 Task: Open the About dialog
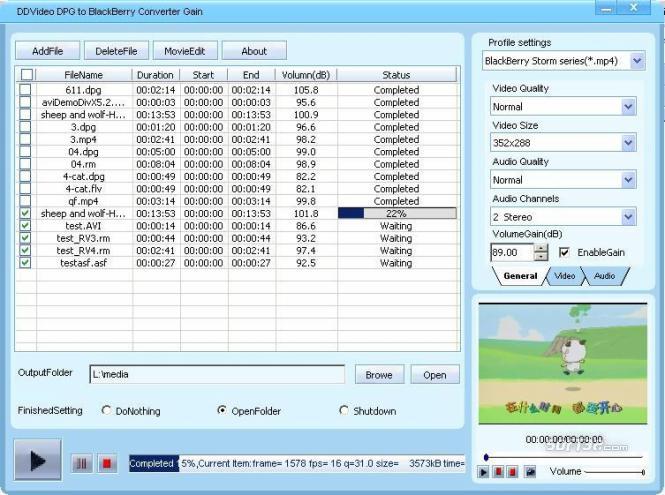coord(254,51)
